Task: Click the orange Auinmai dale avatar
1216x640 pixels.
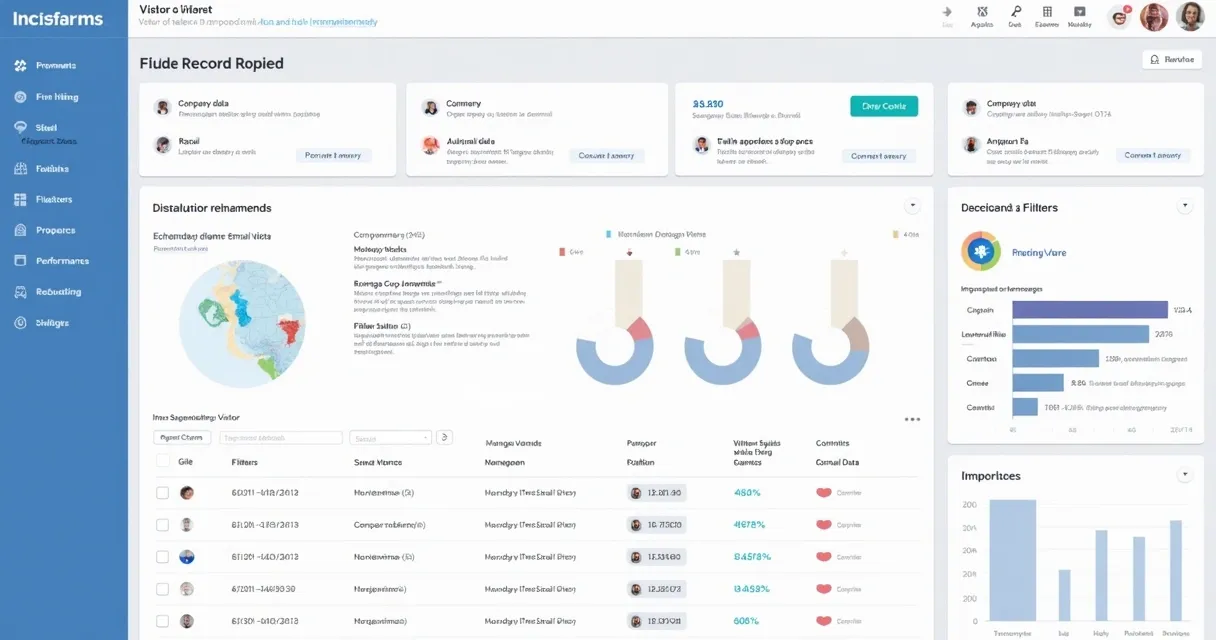Action: (431, 145)
